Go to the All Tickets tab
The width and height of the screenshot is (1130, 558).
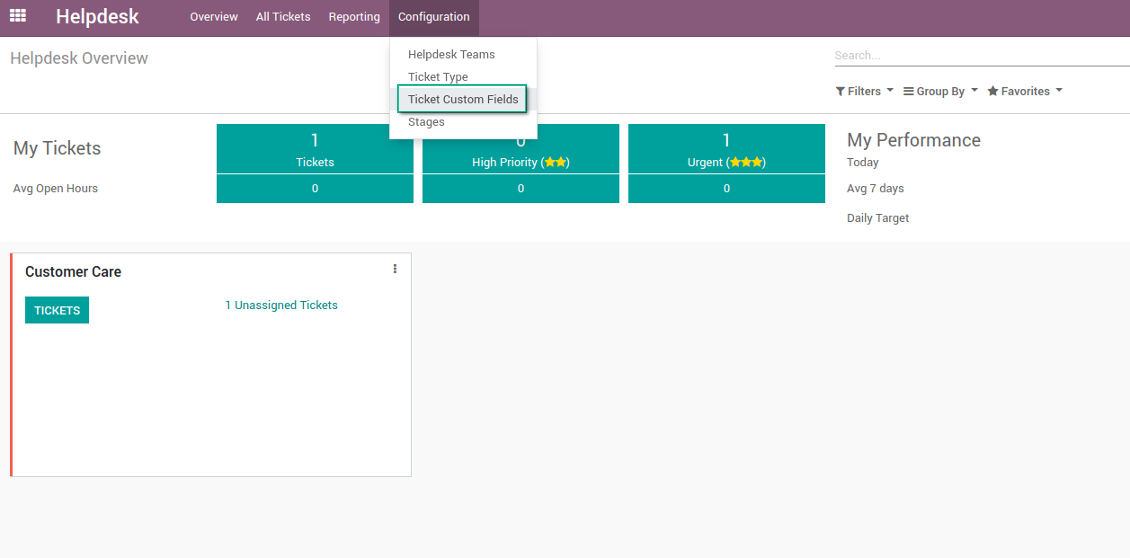click(x=283, y=17)
